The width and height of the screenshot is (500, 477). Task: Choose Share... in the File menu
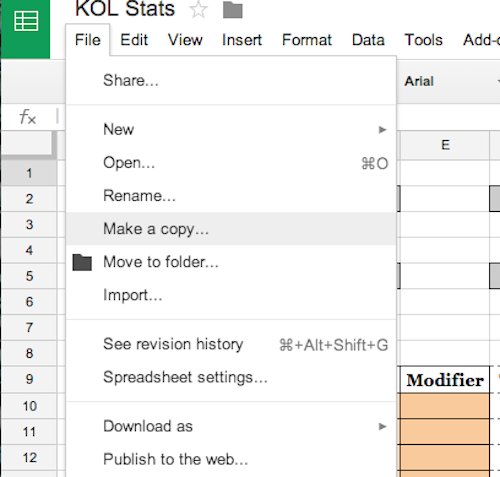click(x=231, y=80)
